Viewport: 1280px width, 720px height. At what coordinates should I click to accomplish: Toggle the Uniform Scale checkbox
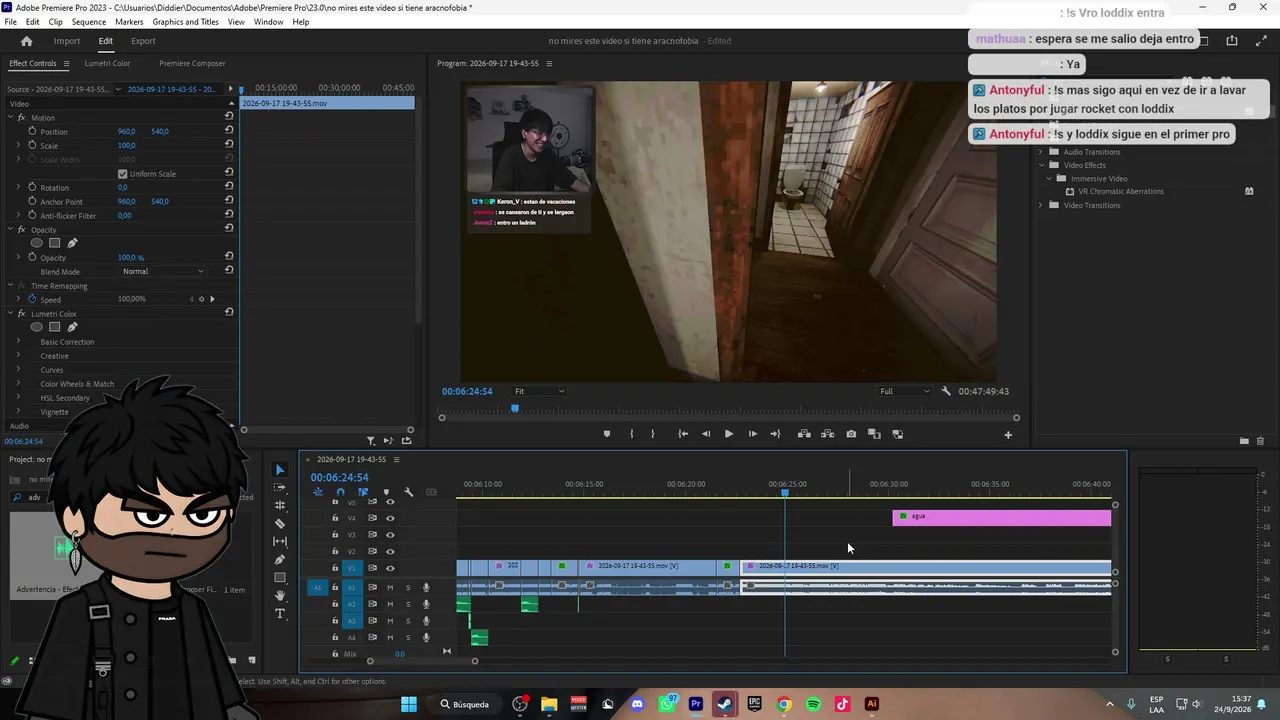[x=123, y=174]
